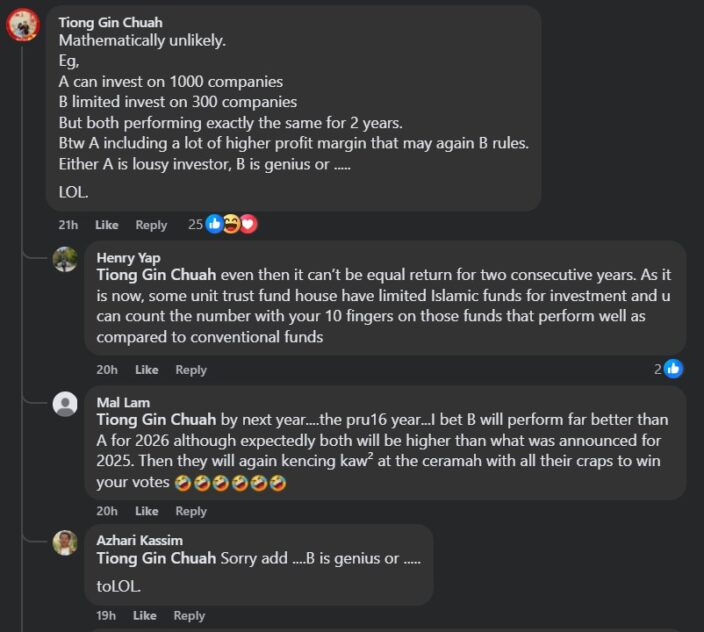Open Henry Yap's profile name link
The height and width of the screenshot is (632, 704).
point(129,257)
